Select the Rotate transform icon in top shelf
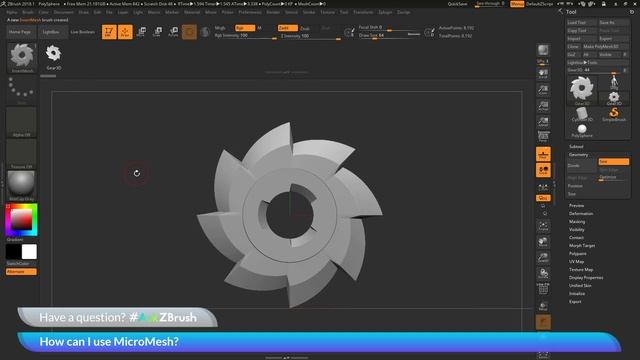The width and height of the screenshot is (640, 360). [x=173, y=32]
